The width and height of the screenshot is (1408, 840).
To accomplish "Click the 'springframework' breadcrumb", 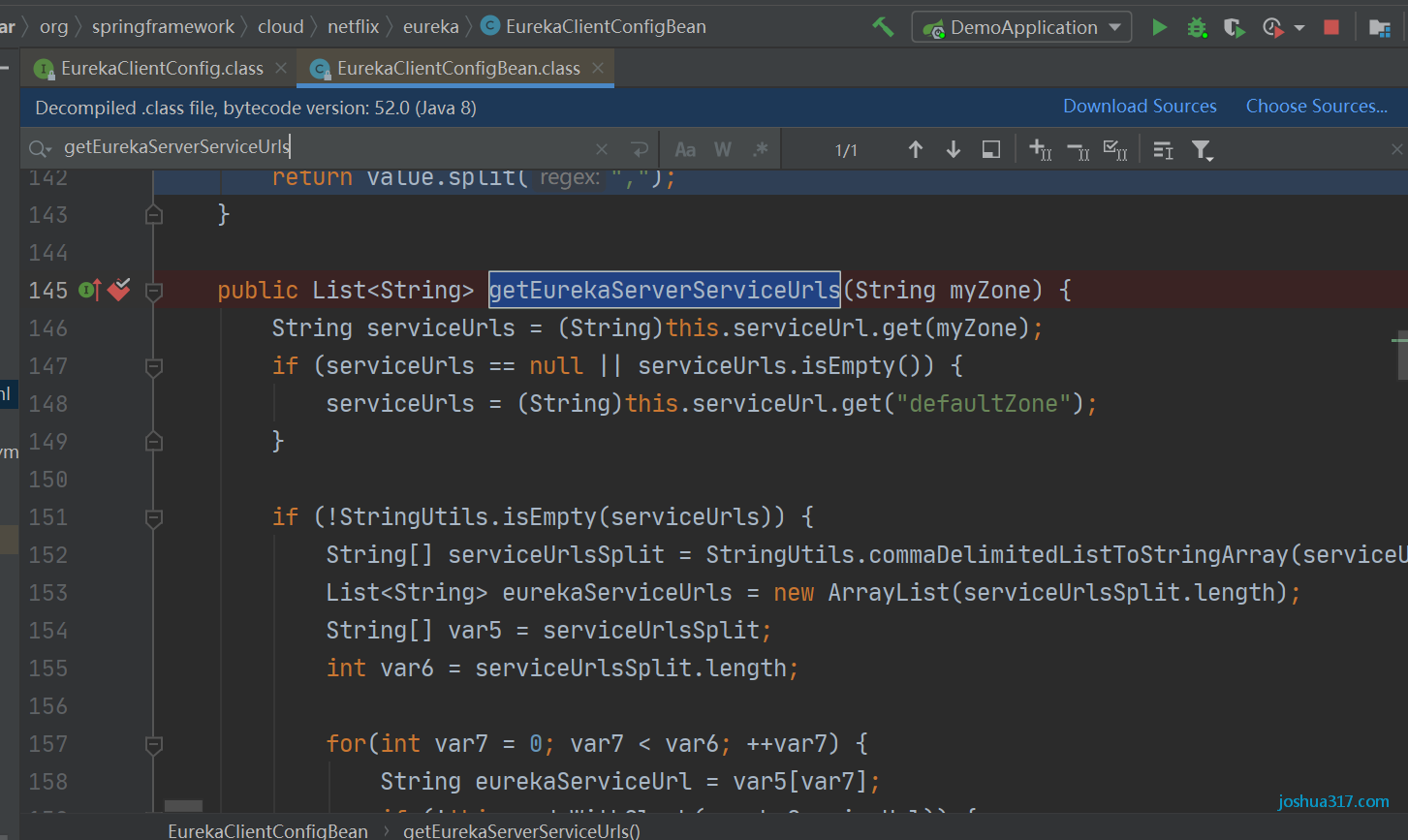I will (163, 27).
